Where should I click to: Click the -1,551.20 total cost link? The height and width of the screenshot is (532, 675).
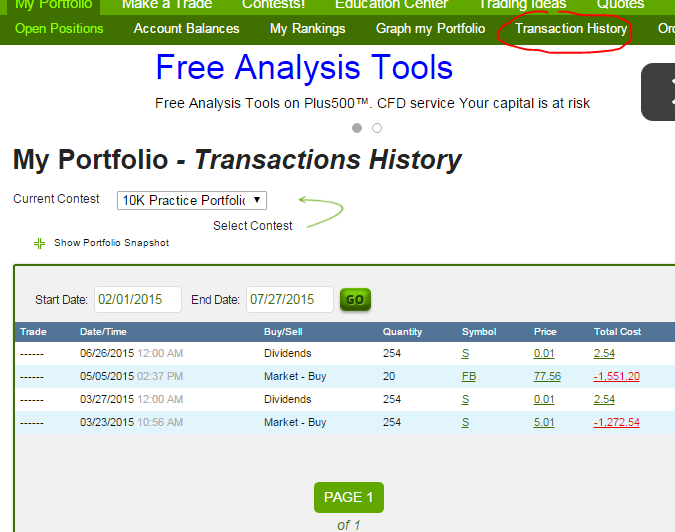click(x=616, y=377)
